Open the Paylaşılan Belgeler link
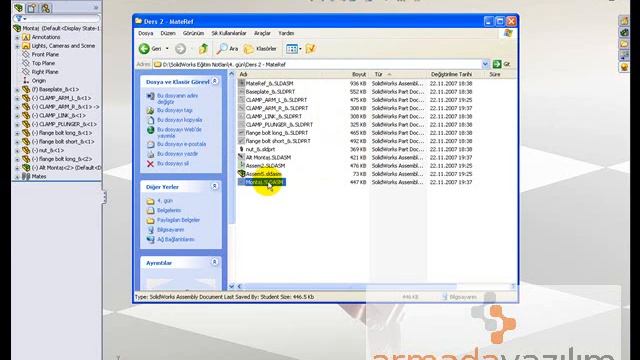Image resolution: width=640 pixels, height=360 pixels. 178,220
